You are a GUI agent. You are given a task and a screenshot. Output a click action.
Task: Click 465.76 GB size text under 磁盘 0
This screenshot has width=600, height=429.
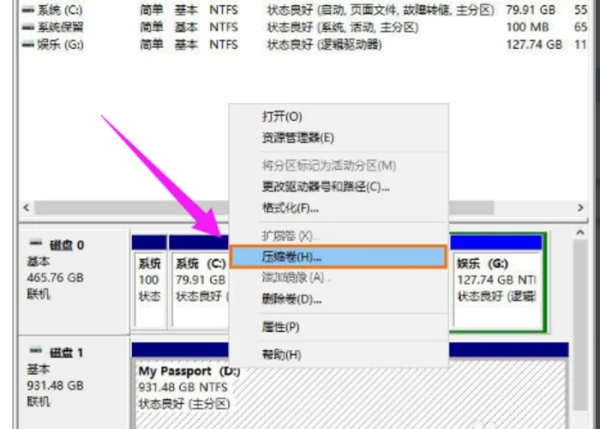(x=55, y=278)
